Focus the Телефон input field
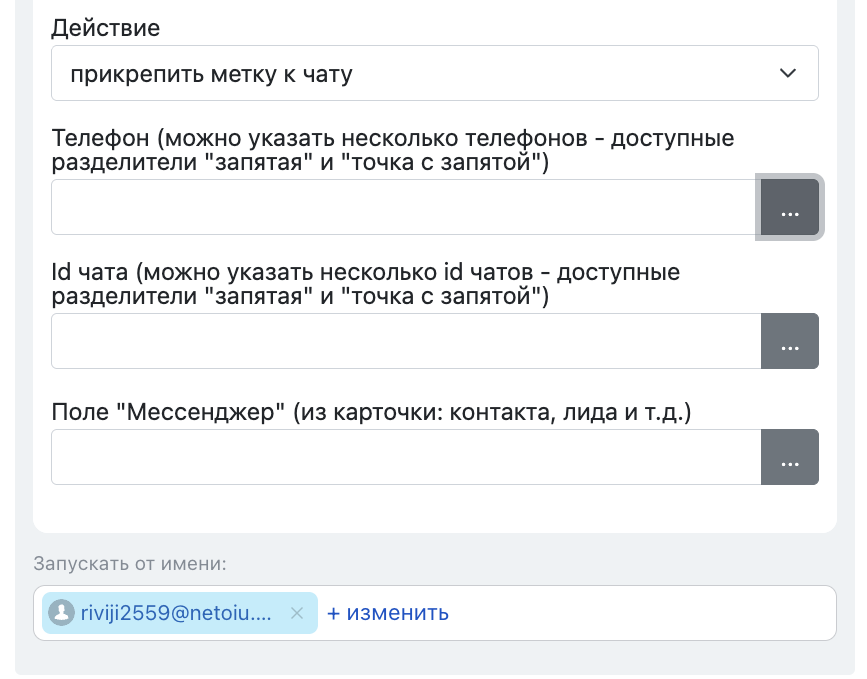Screen dimensions: 867x679 (x=405, y=208)
